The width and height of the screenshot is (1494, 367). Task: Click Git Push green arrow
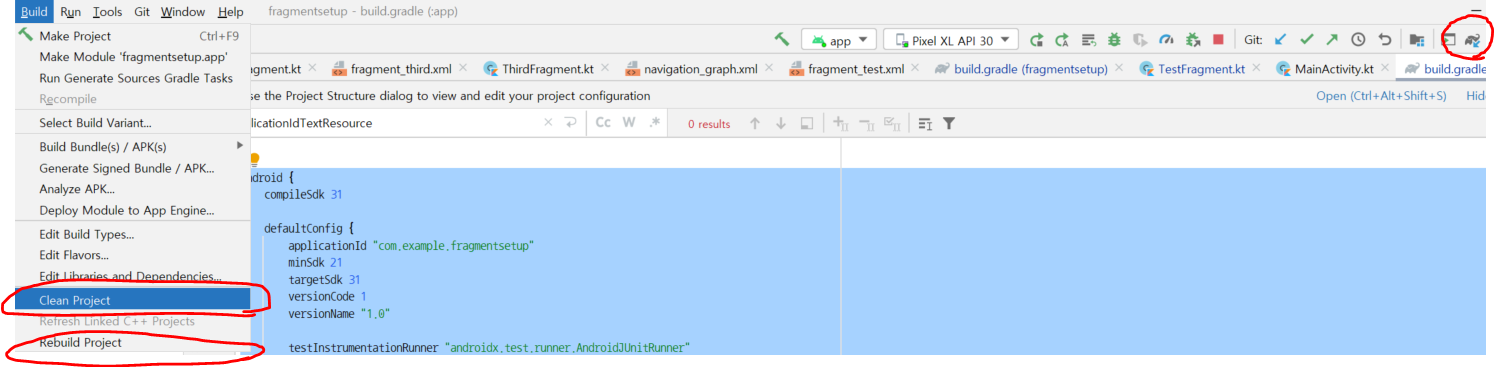[x=1332, y=40]
